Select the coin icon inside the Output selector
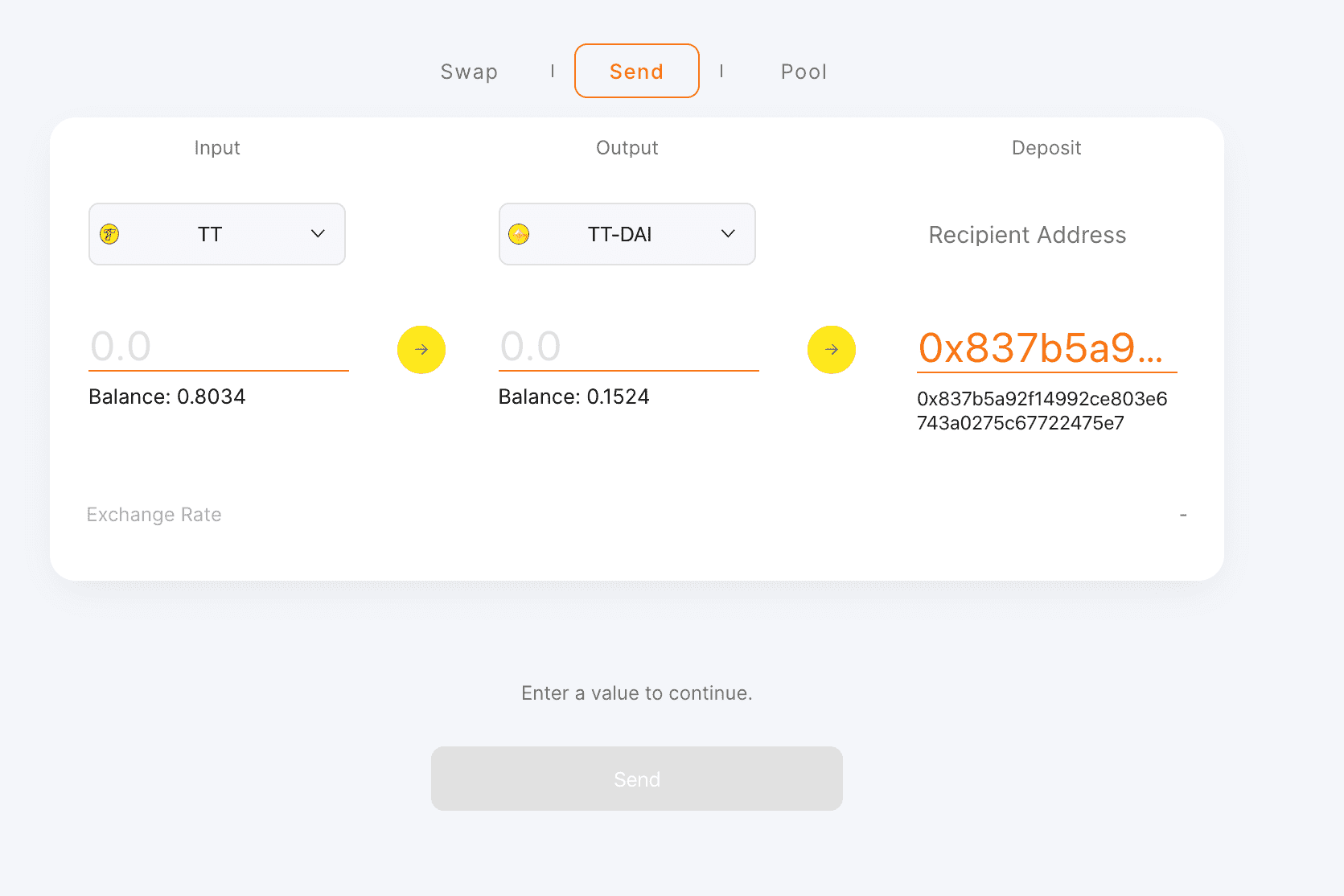Image resolution: width=1344 pixels, height=896 pixels. (520, 235)
